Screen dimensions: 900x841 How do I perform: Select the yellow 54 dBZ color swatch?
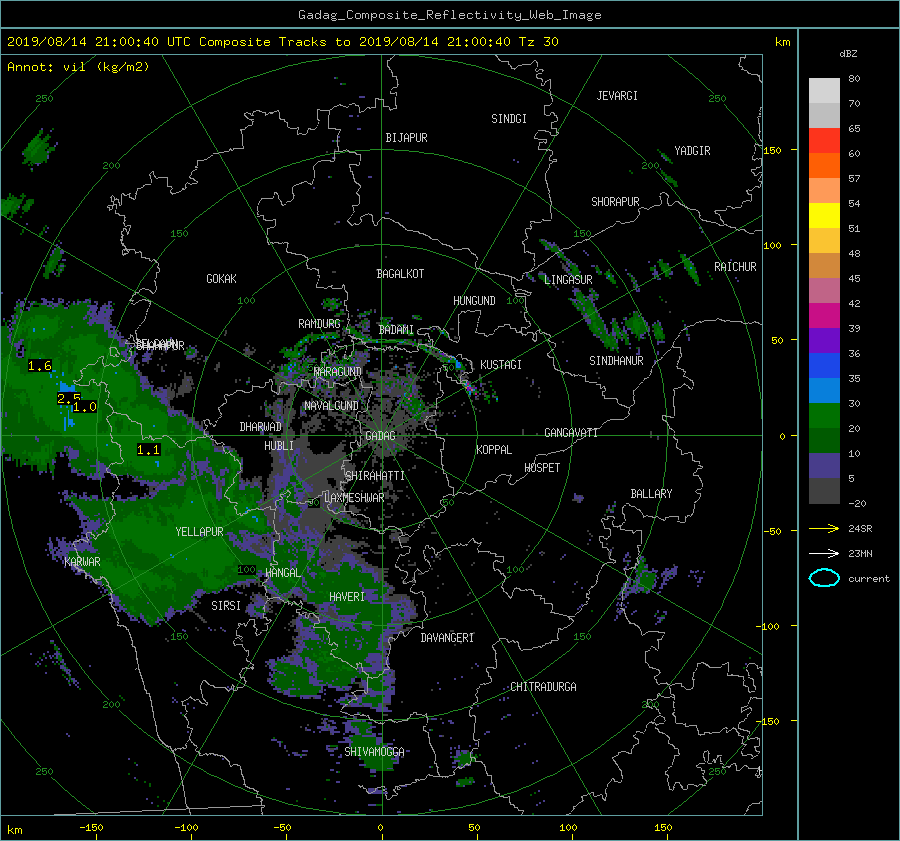824,215
